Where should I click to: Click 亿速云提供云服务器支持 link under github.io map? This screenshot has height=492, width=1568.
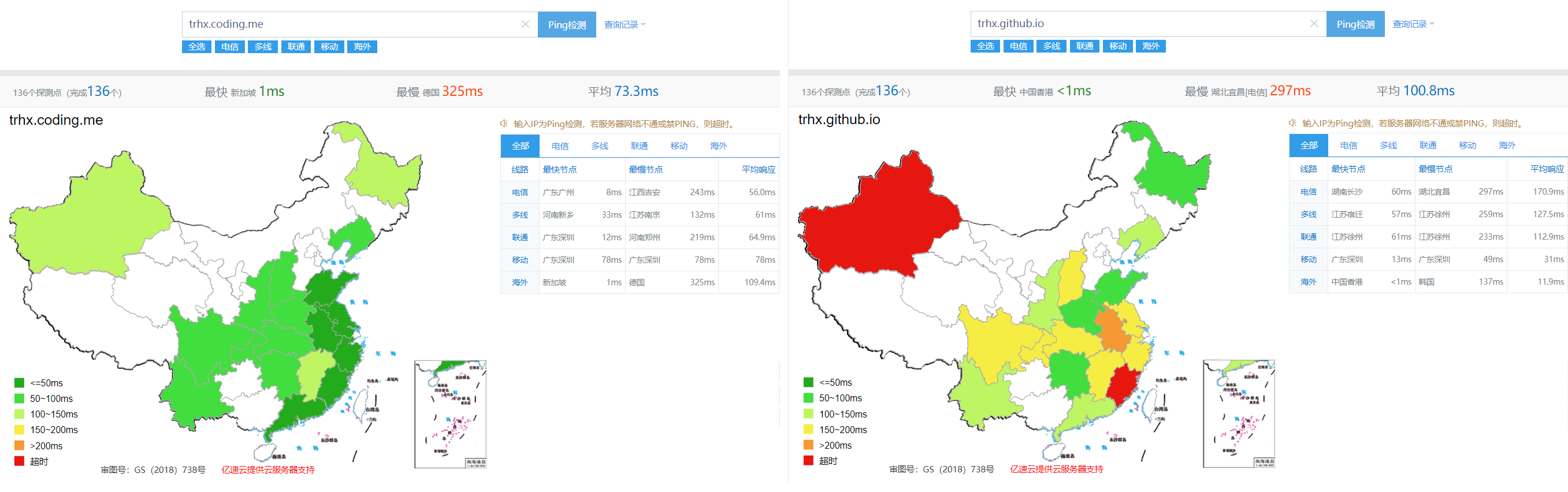point(1057,469)
